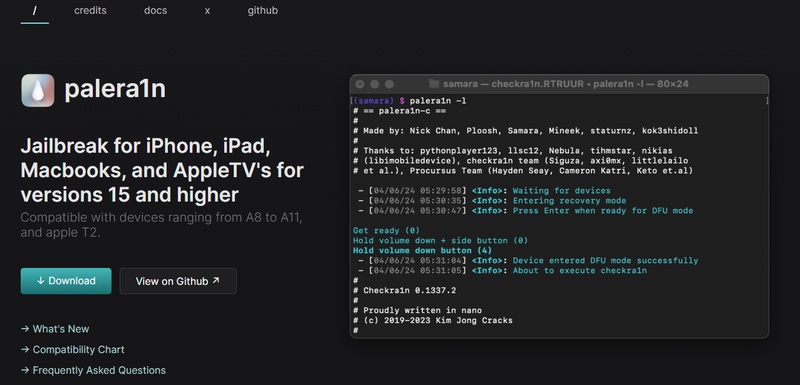Click the 'Jailbreak for iPhone, iPad' heading
The width and height of the screenshot is (800, 385).
click(x=162, y=170)
